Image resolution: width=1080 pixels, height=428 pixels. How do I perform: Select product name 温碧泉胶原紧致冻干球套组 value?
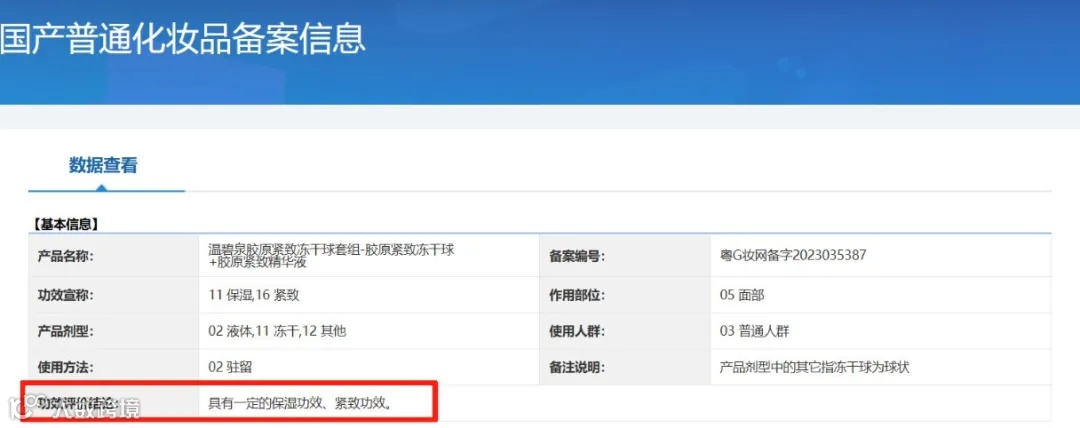331,256
